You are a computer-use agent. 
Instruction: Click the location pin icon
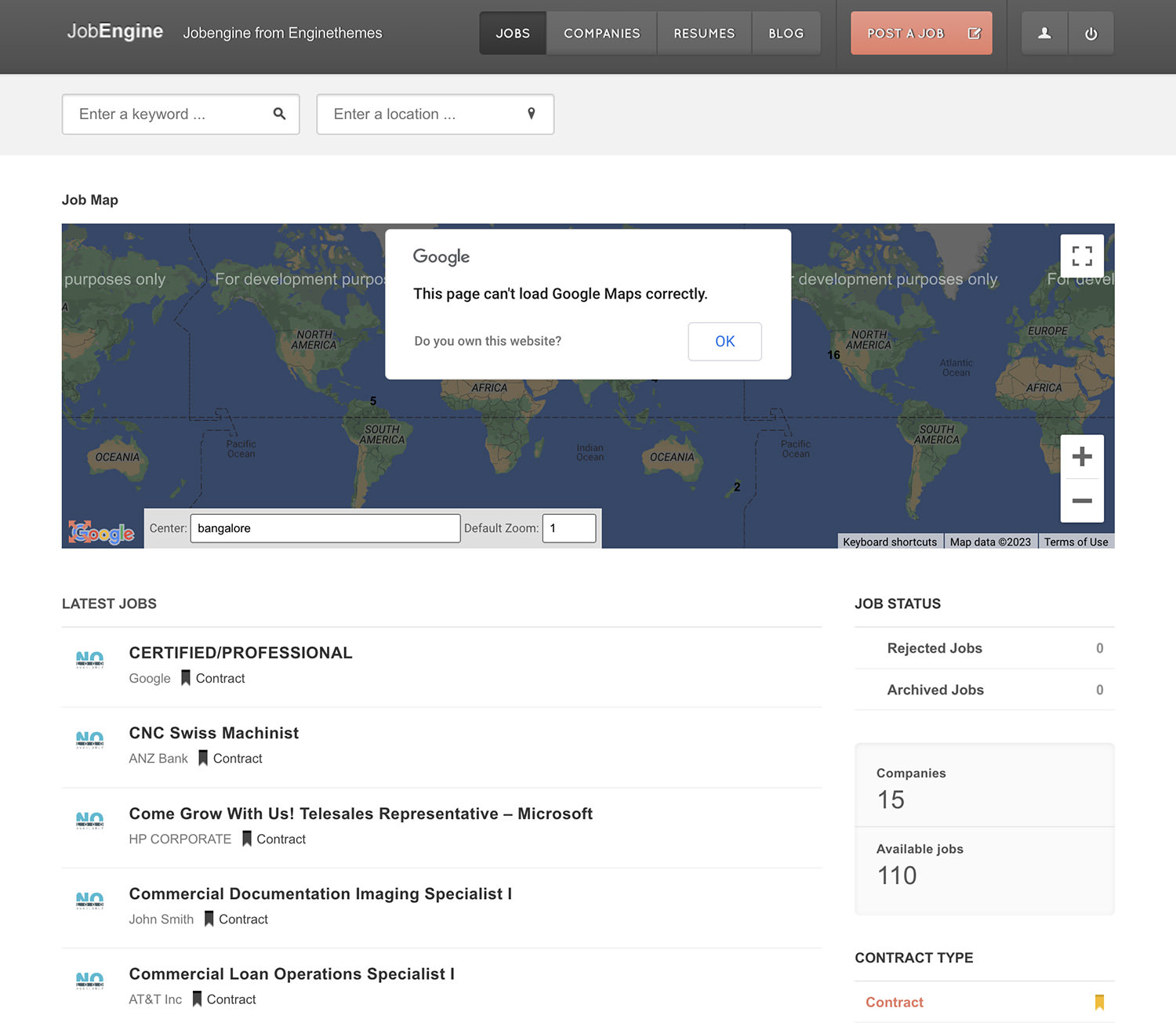click(532, 114)
